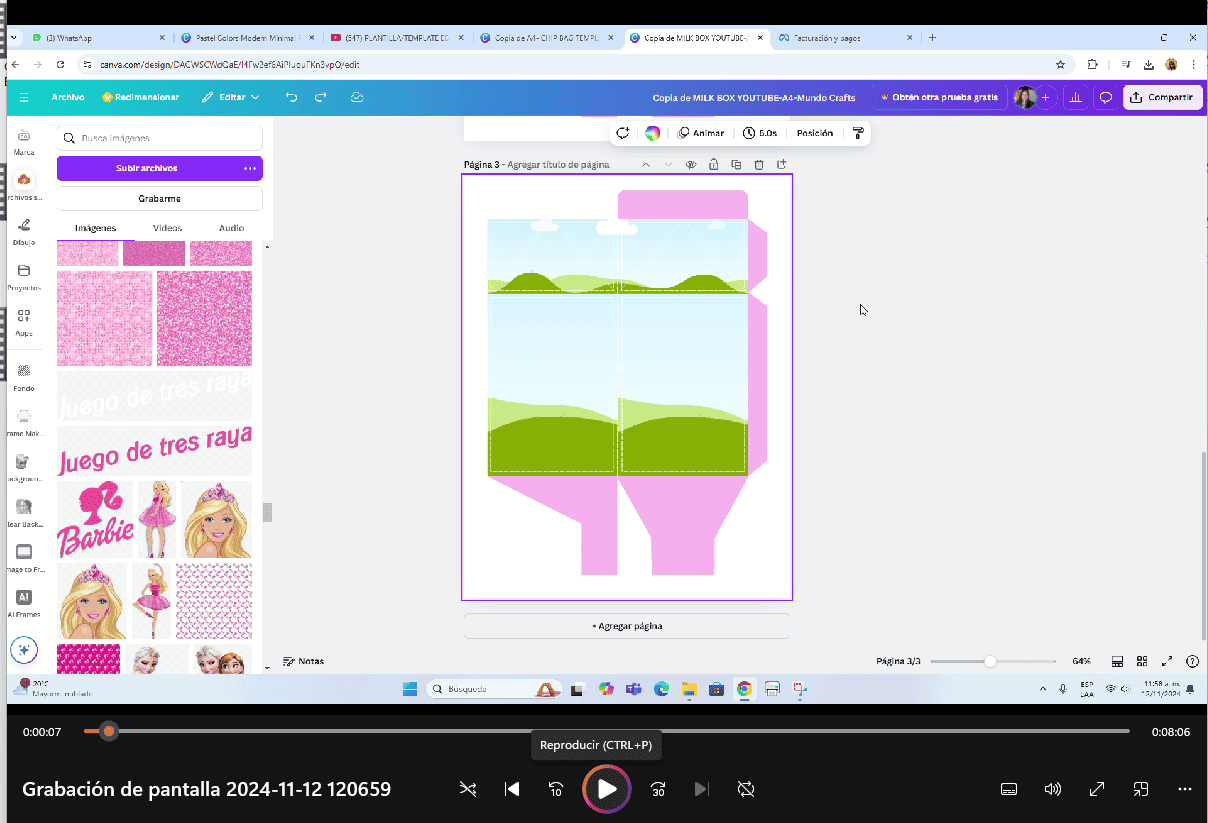Open the Dibujo sidebar tool

pos(24,231)
